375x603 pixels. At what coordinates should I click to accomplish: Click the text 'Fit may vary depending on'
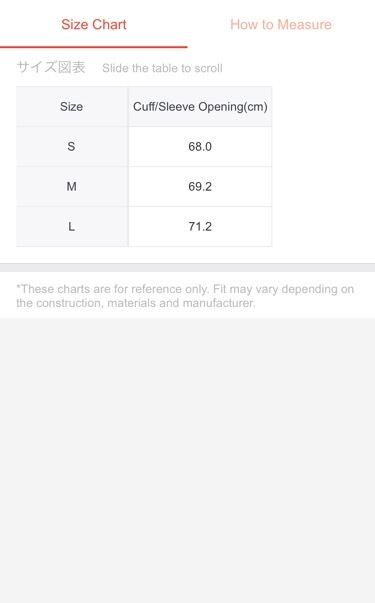283,289
